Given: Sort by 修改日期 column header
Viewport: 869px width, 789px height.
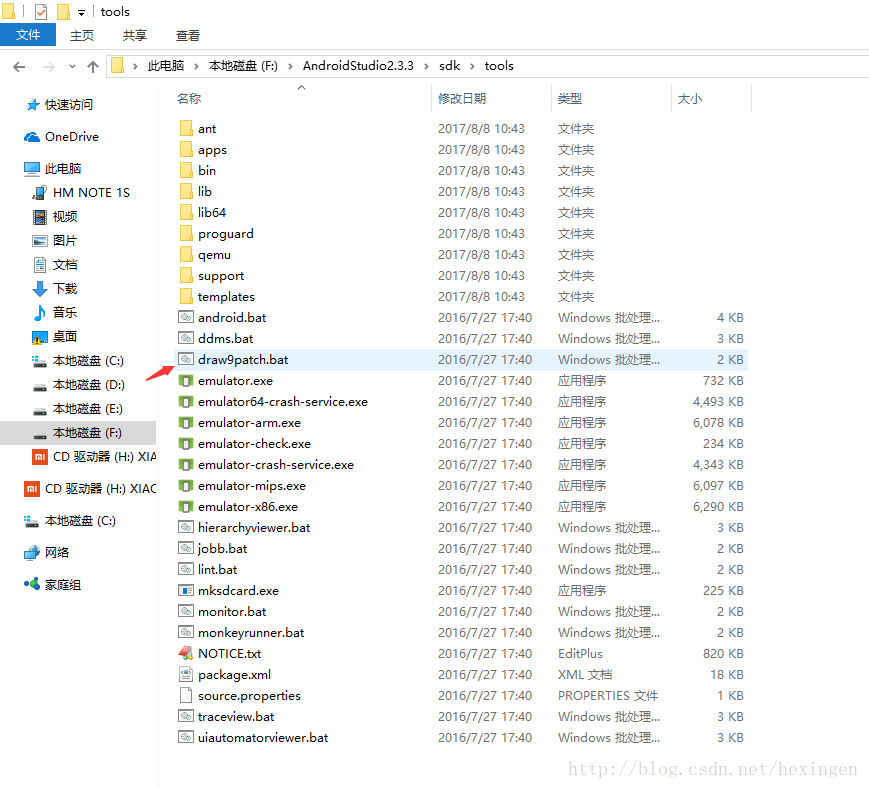Looking at the screenshot, I should [x=462, y=99].
